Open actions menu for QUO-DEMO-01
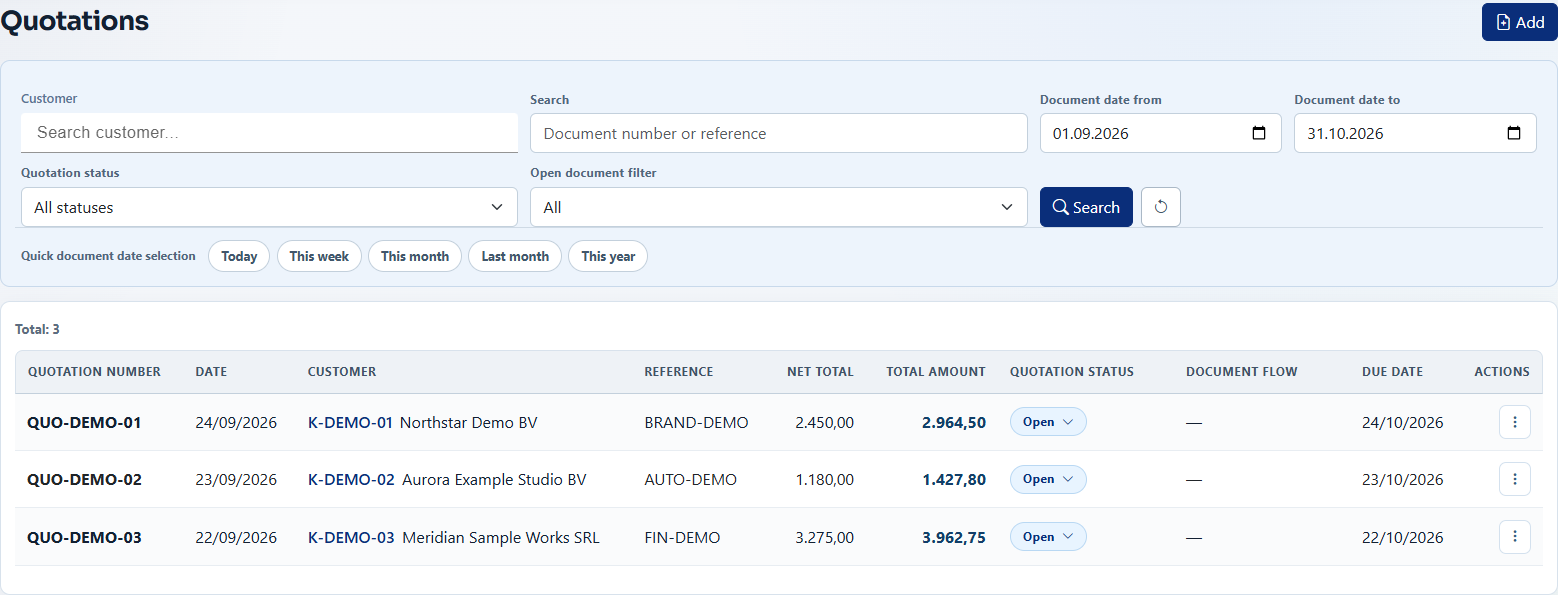Screen dimensions: 1558x595 click(1514, 422)
